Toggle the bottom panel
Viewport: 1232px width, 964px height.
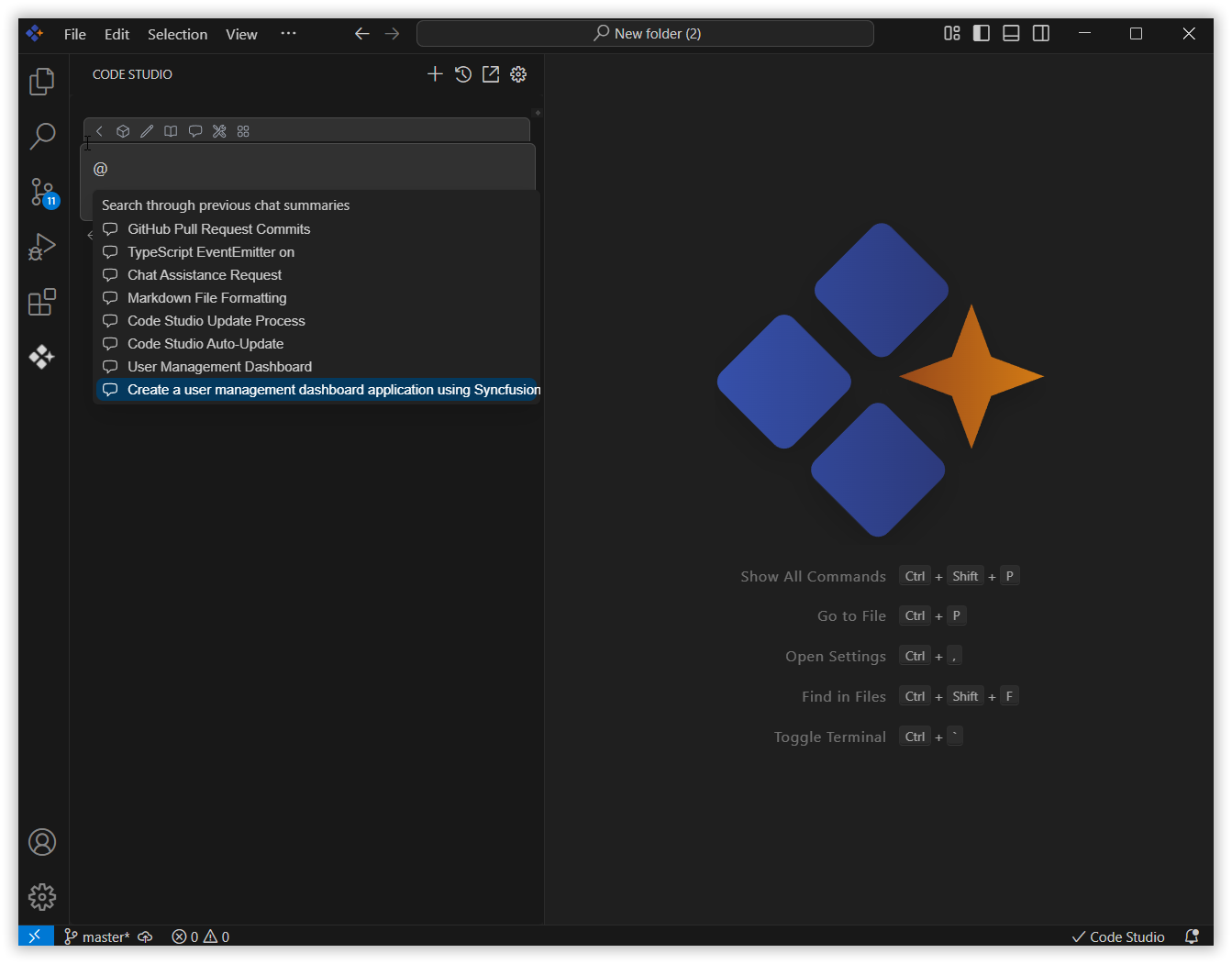(1011, 33)
